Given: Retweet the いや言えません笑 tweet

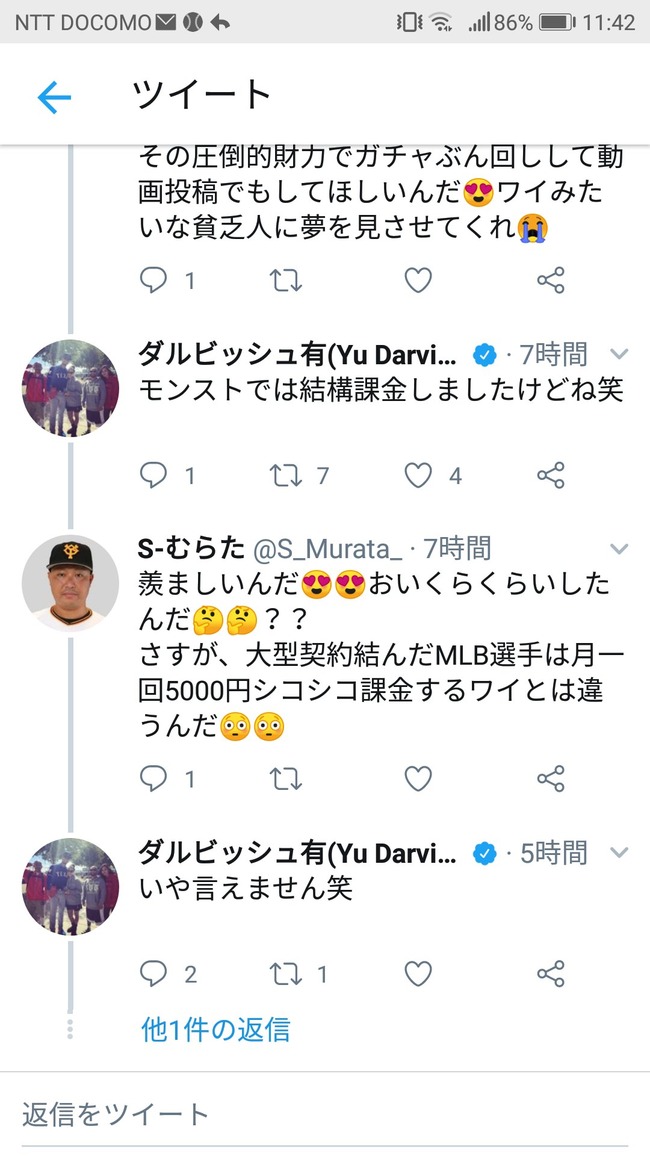Looking at the screenshot, I should 285,974.
